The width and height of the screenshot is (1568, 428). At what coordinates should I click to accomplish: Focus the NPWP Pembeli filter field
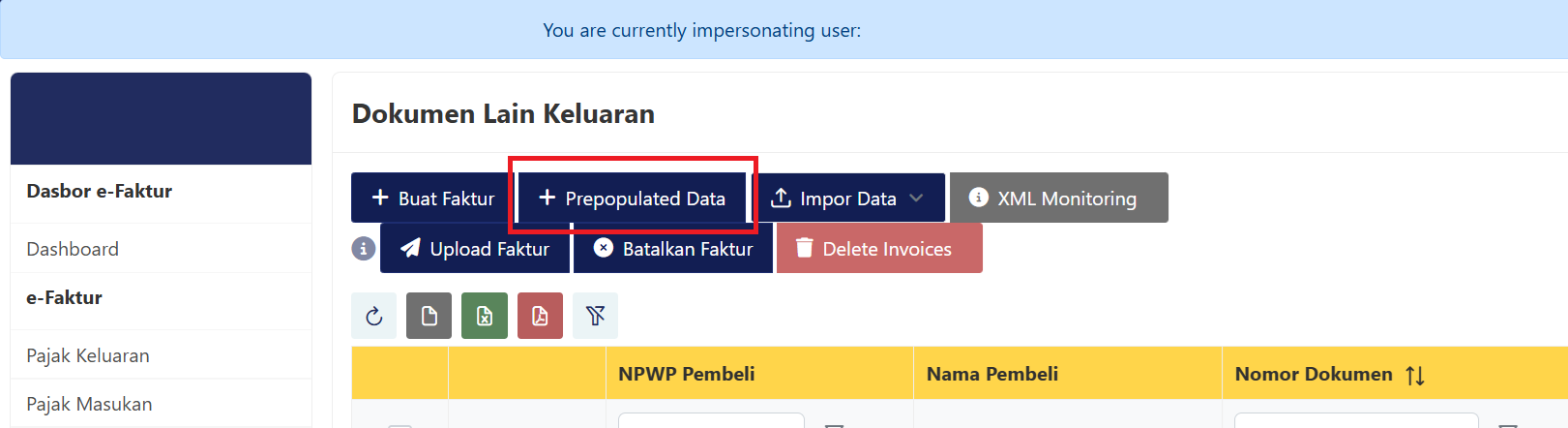pos(711,421)
